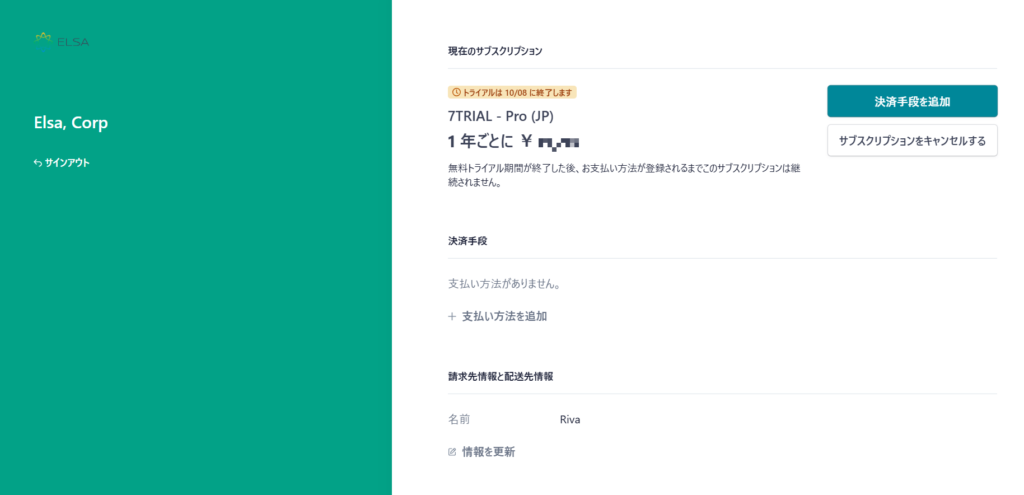Click the blurred yearly price amount
The width and height of the screenshot is (1024, 495).
[x=558, y=141]
